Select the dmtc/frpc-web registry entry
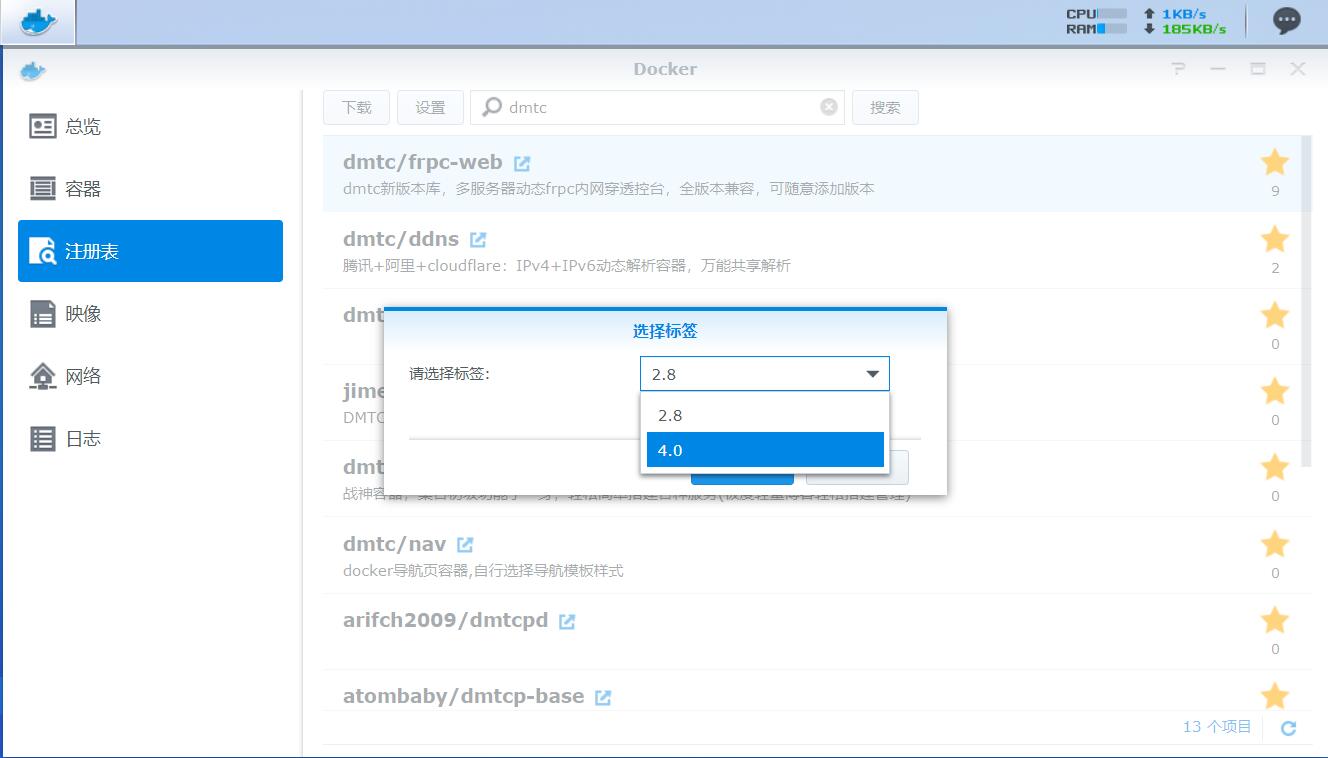The height and width of the screenshot is (758, 1328). coord(812,174)
